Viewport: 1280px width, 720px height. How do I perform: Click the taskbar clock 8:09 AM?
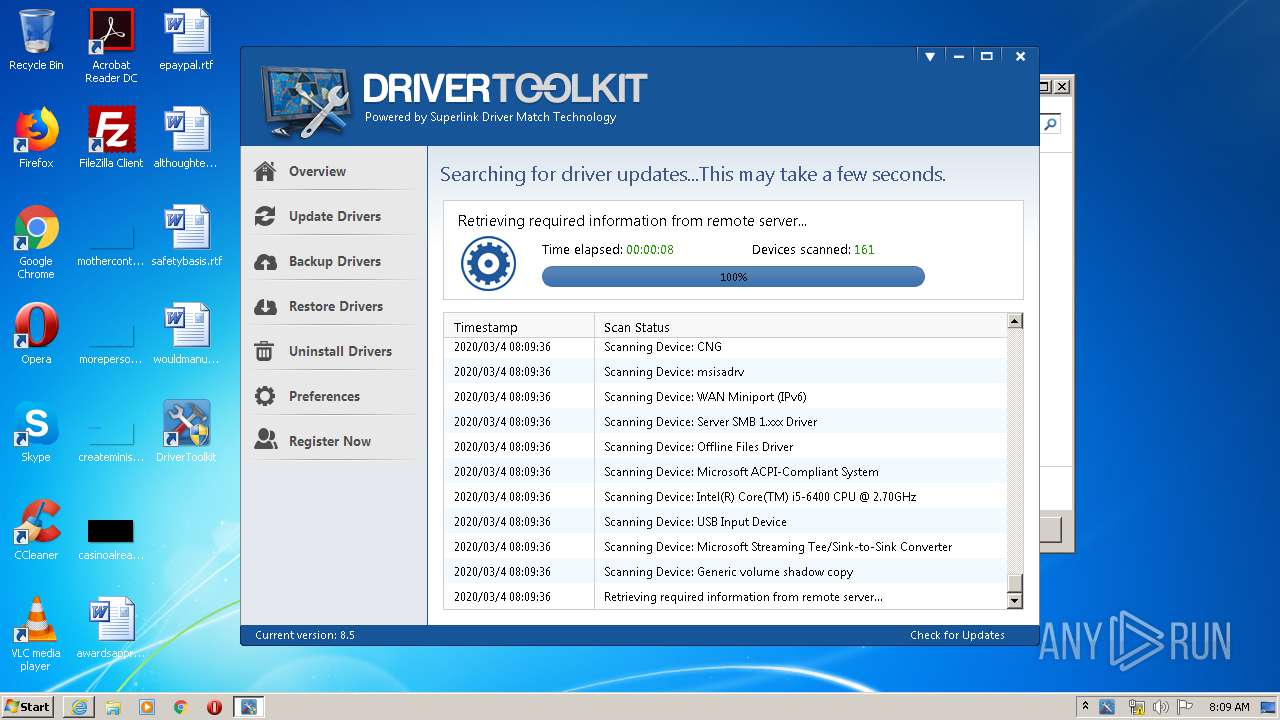point(1229,707)
